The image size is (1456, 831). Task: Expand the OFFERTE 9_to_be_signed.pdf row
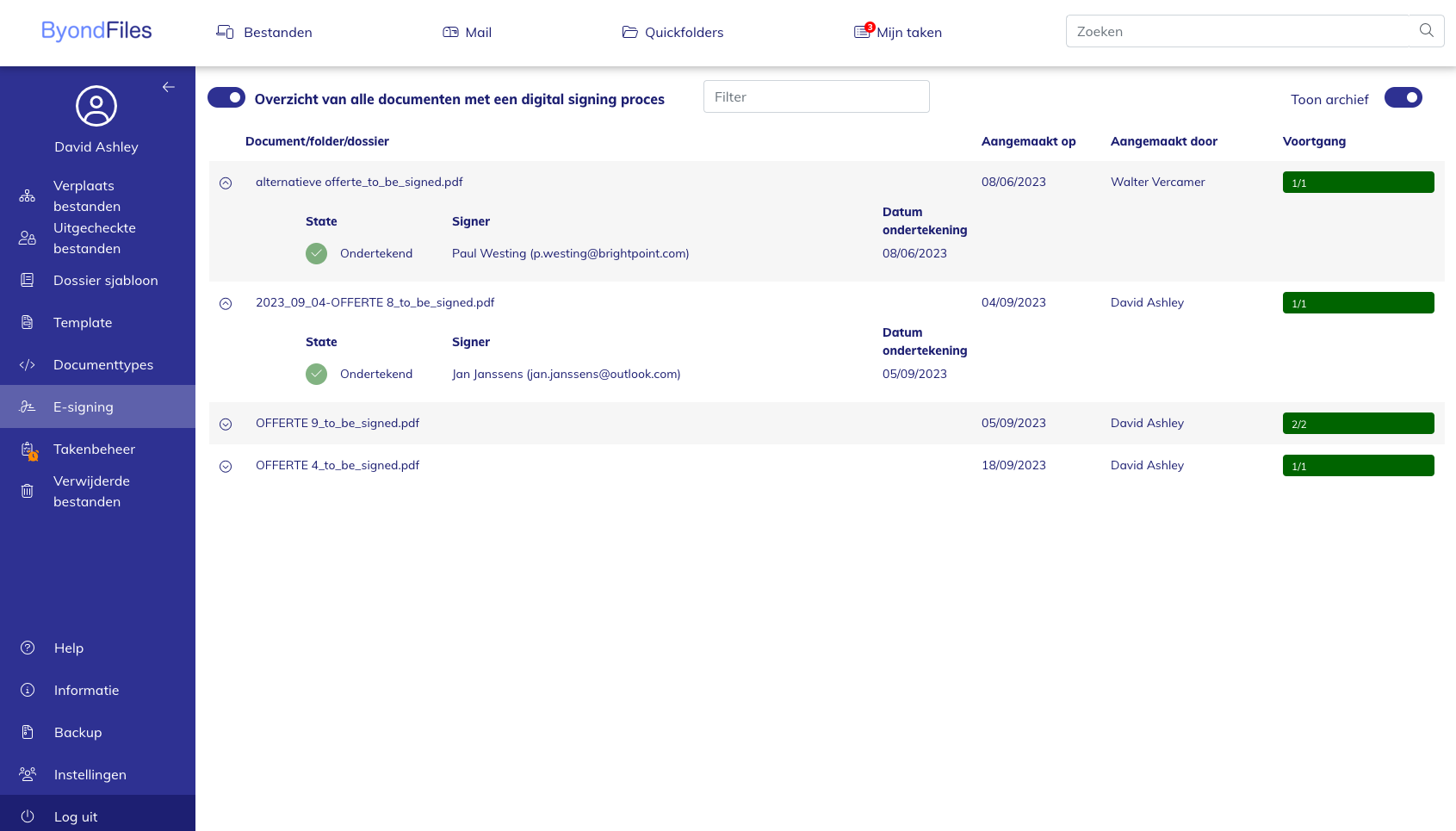226,424
